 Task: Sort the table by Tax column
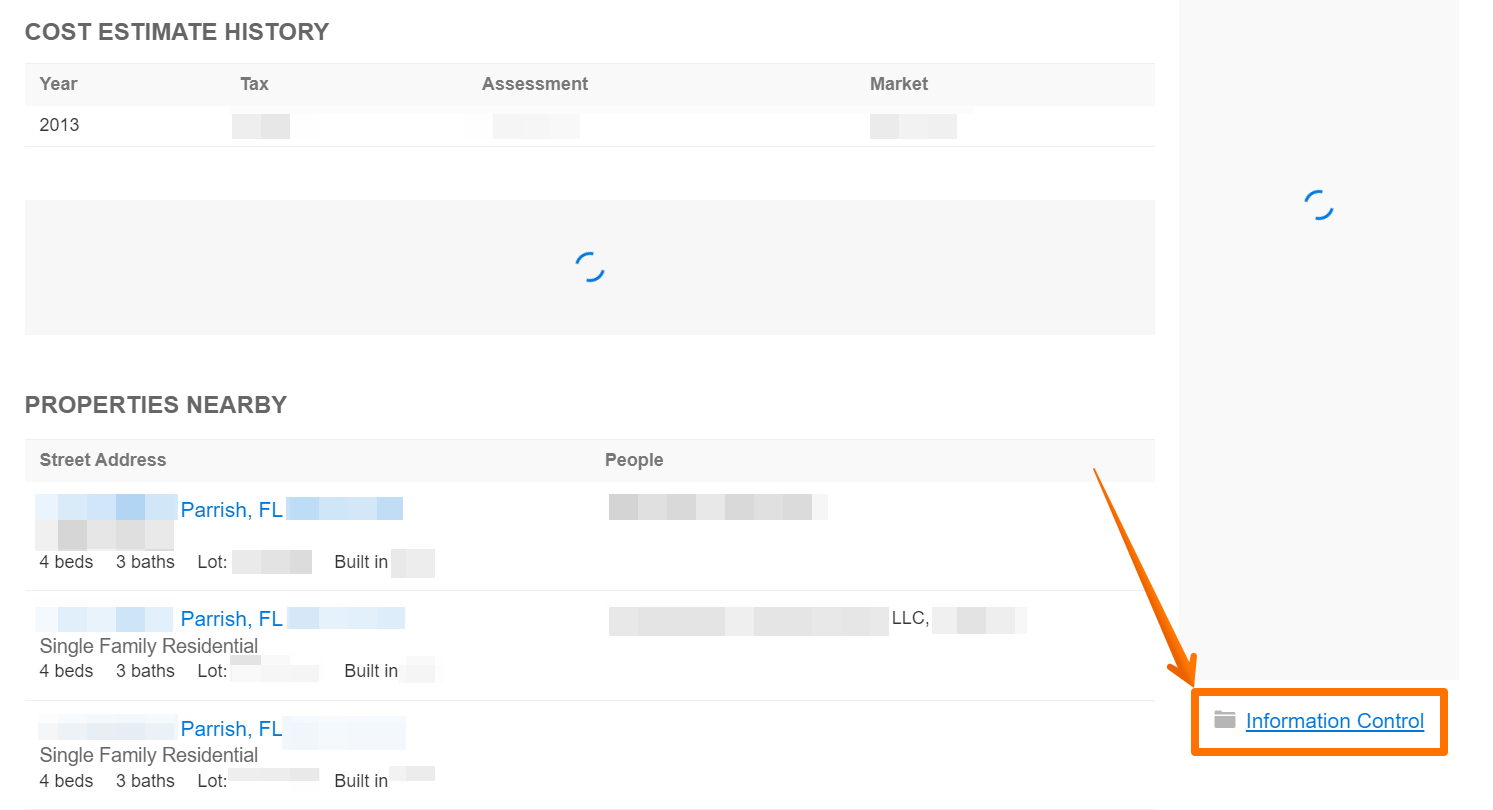pos(253,84)
